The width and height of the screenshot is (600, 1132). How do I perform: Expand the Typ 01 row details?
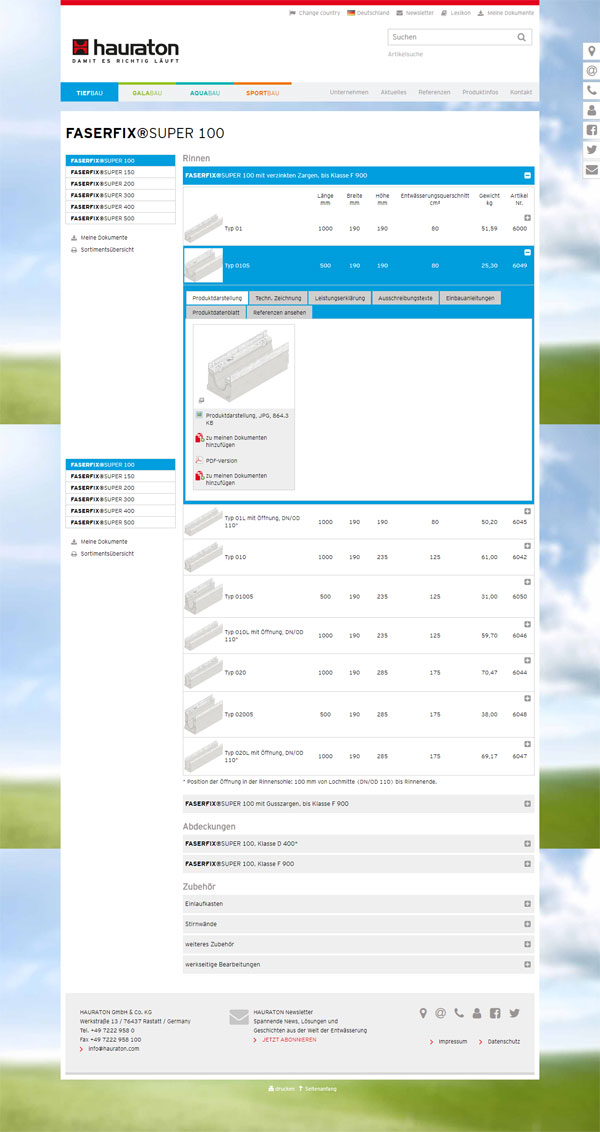527,218
